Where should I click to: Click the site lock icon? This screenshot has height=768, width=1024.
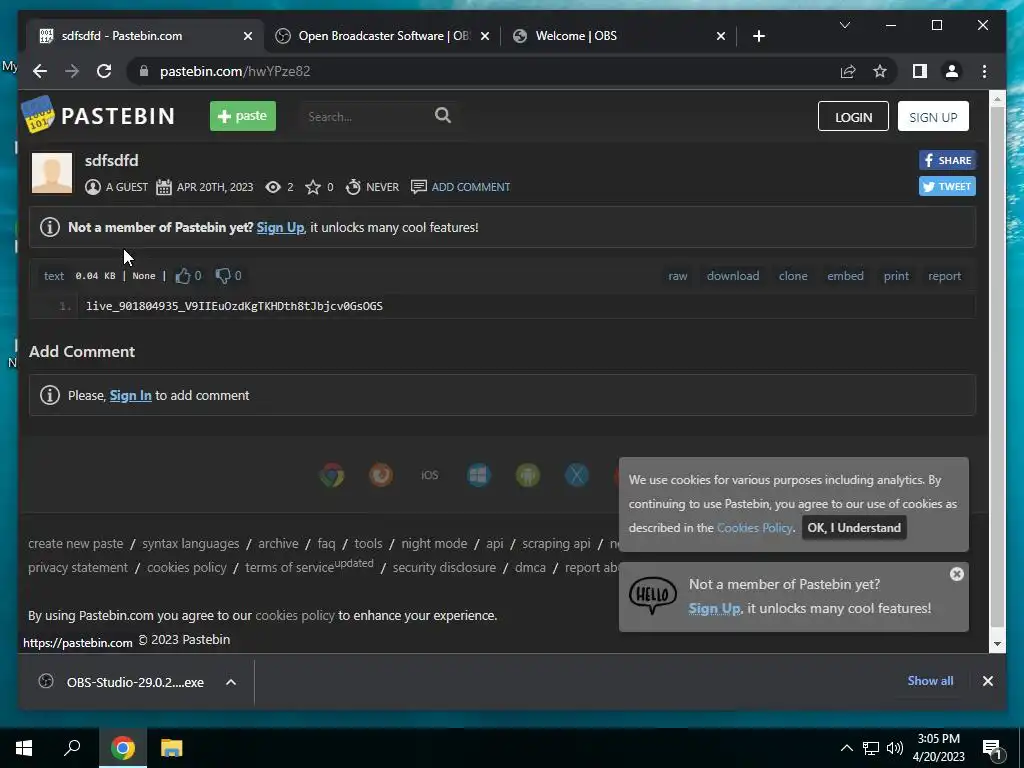(144, 71)
